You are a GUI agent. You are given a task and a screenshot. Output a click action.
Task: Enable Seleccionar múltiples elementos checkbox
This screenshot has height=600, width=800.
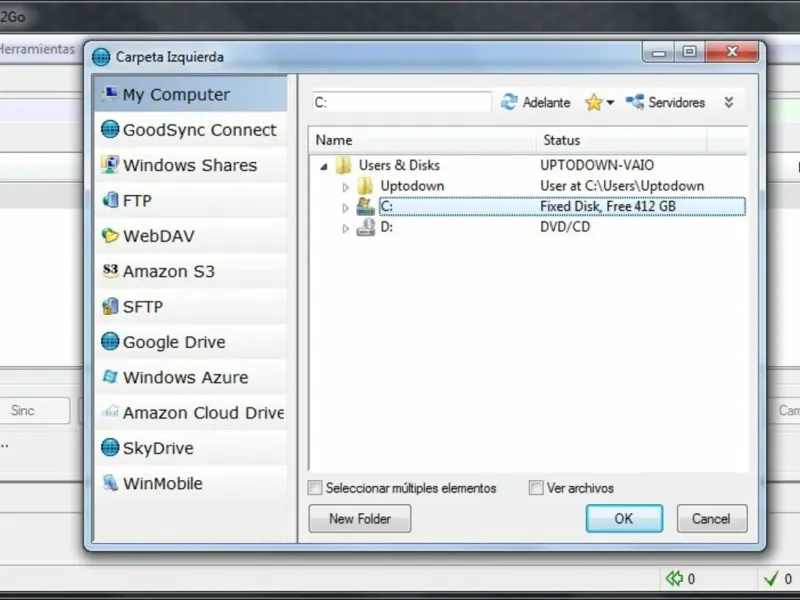coord(315,488)
